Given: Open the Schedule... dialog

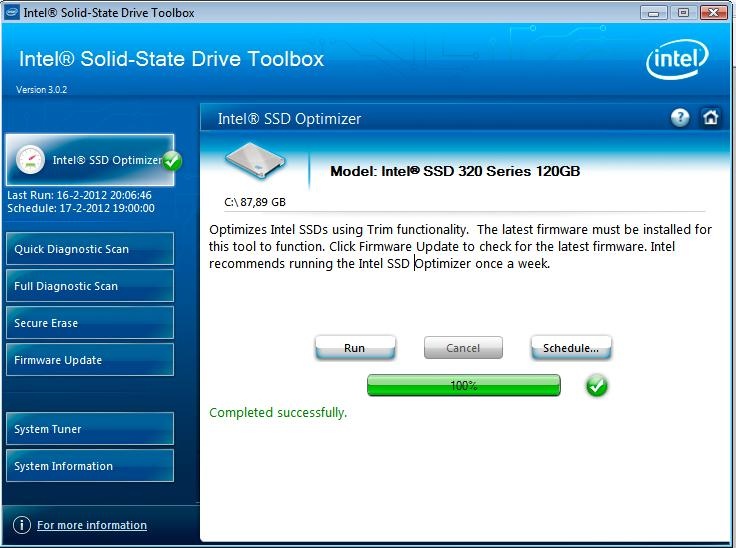Looking at the screenshot, I should [571, 348].
